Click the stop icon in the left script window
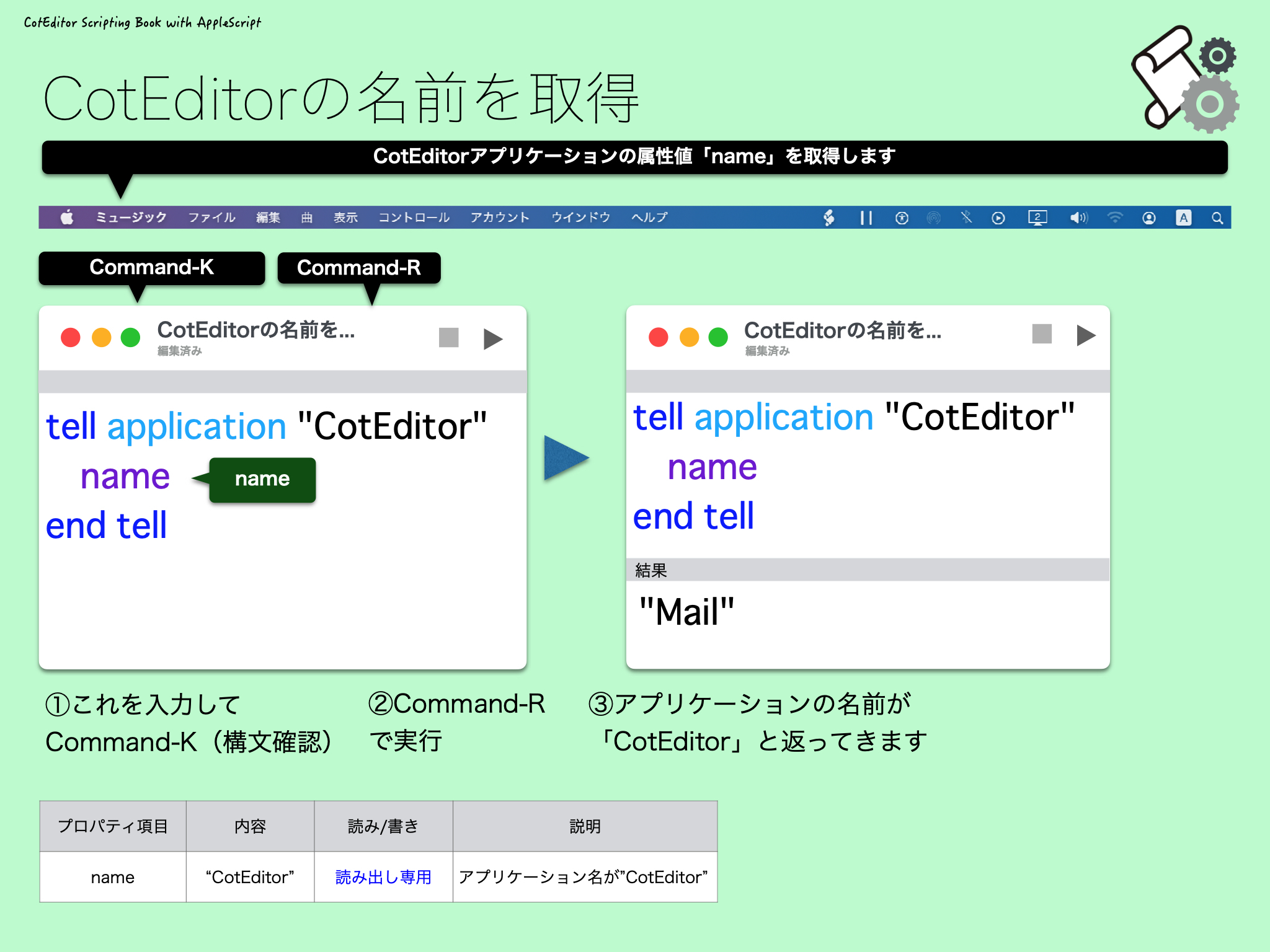 click(x=448, y=338)
